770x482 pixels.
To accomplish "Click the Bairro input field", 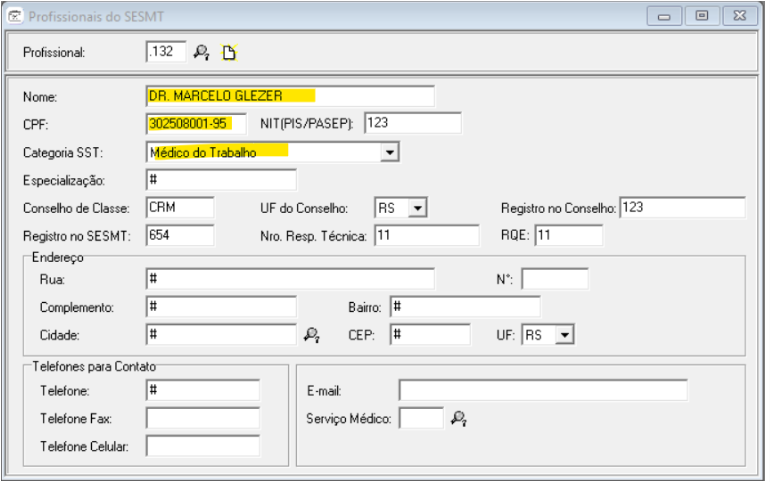I will coord(464,306).
